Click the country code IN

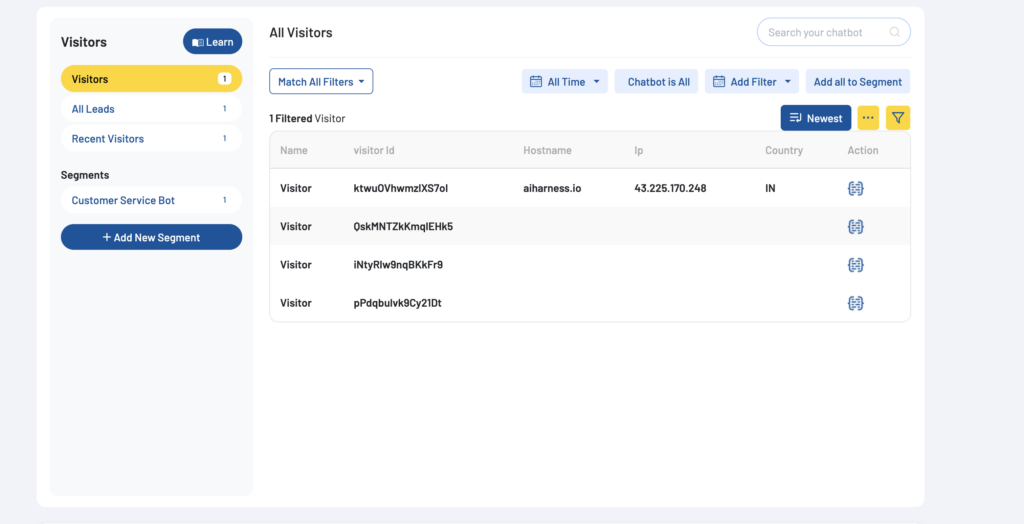(x=771, y=188)
